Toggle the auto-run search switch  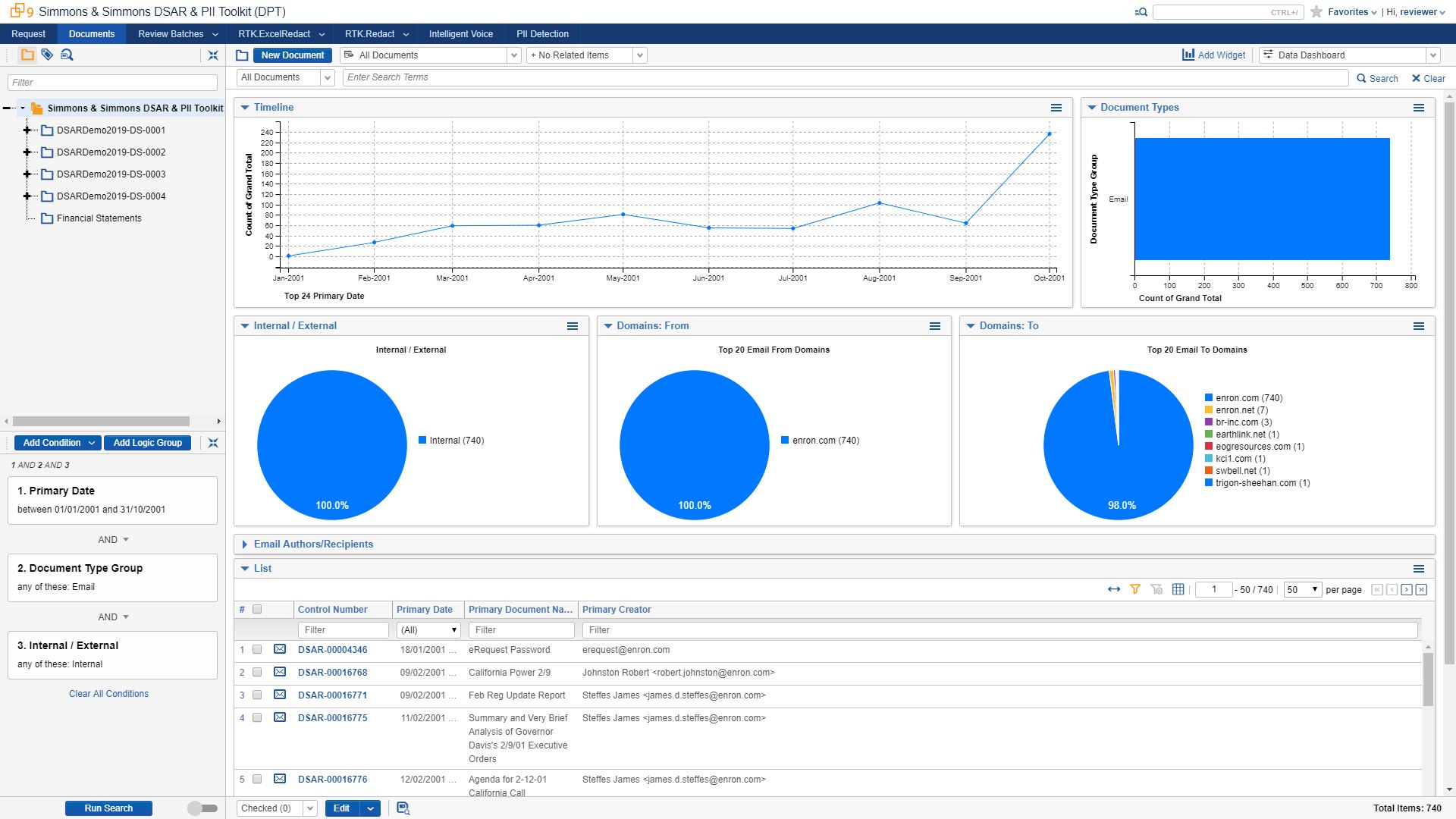coord(202,808)
